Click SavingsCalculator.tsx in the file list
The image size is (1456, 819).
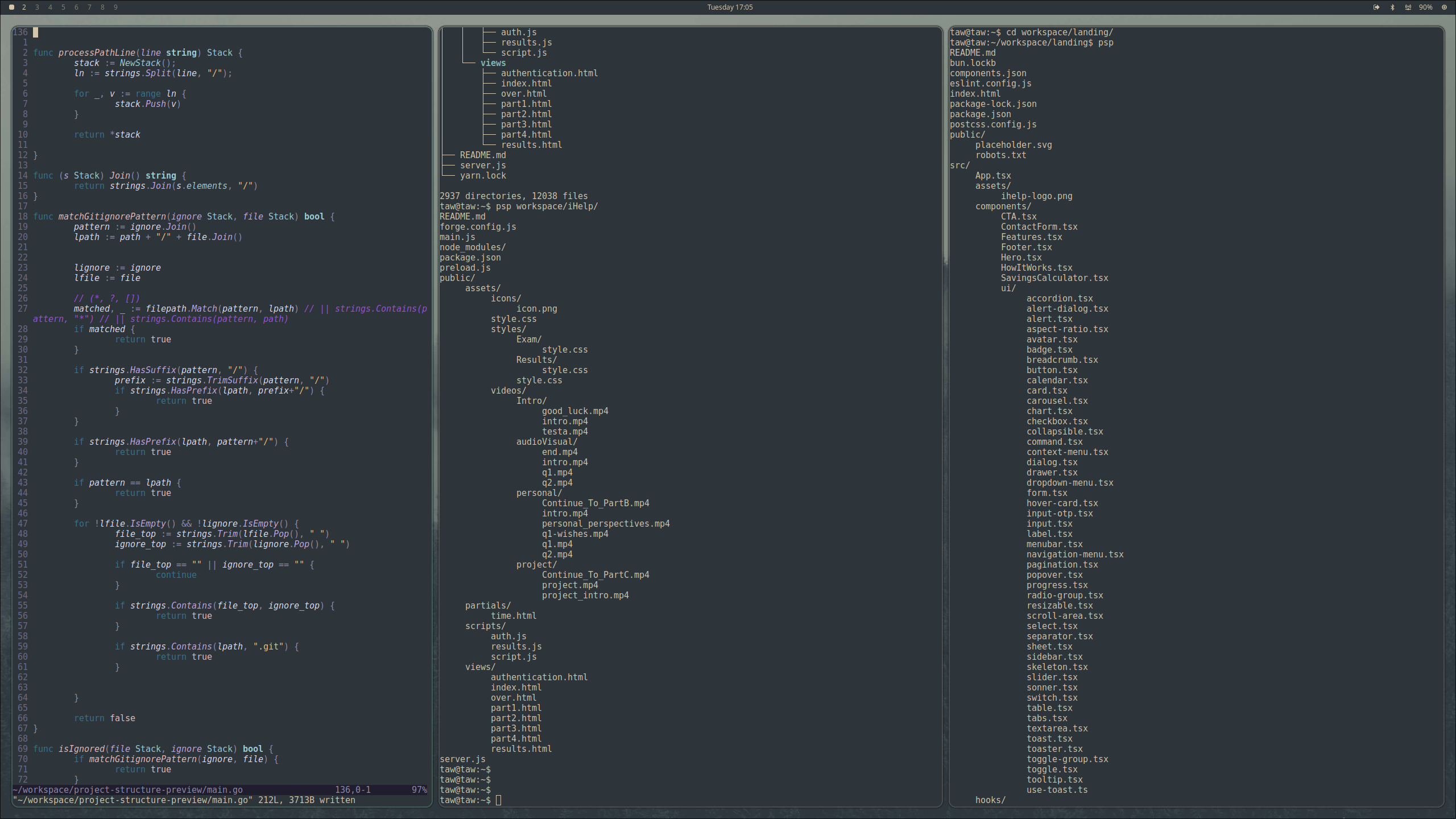1054,278
